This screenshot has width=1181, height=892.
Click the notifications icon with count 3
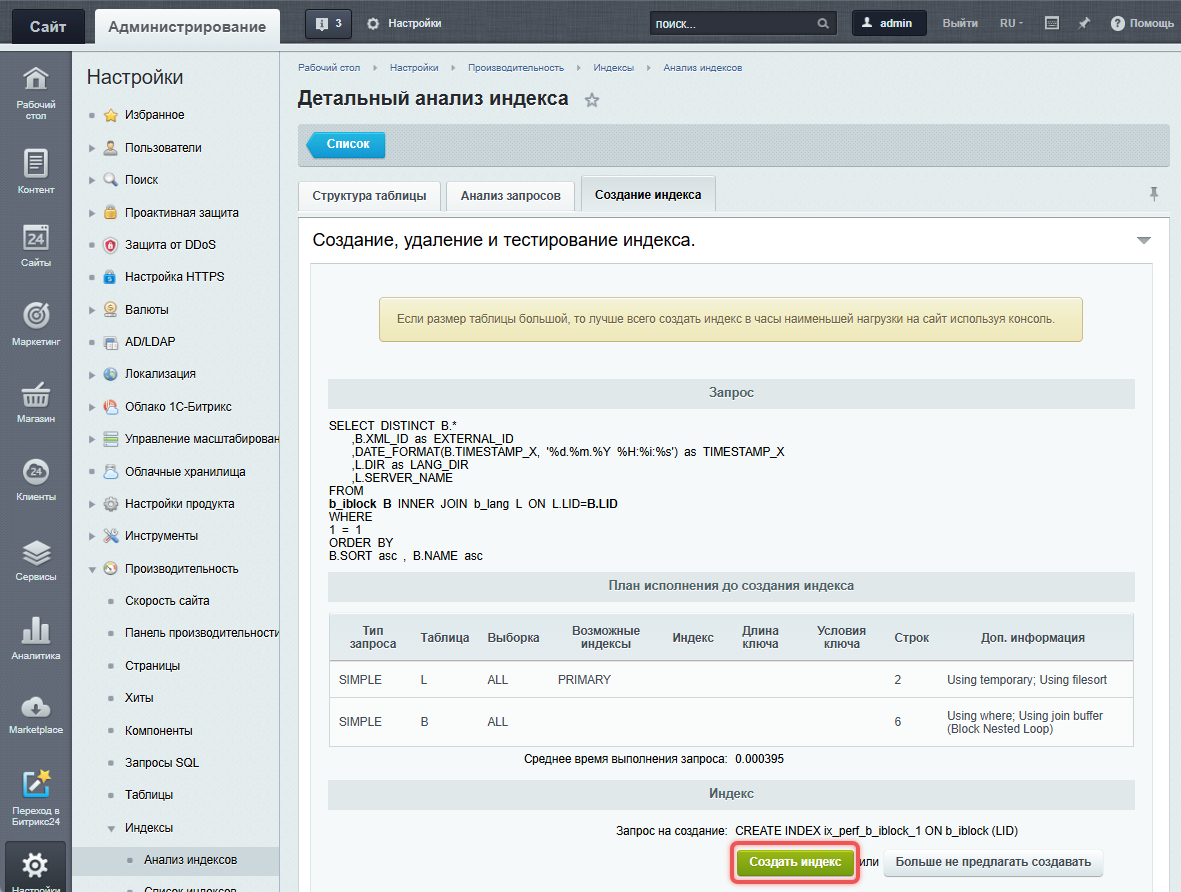[x=328, y=23]
